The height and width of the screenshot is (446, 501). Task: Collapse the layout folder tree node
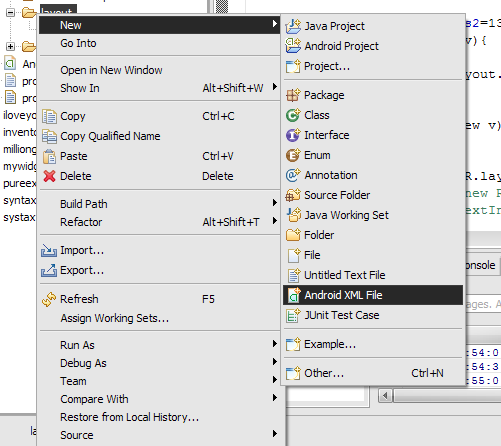click(x=10, y=13)
